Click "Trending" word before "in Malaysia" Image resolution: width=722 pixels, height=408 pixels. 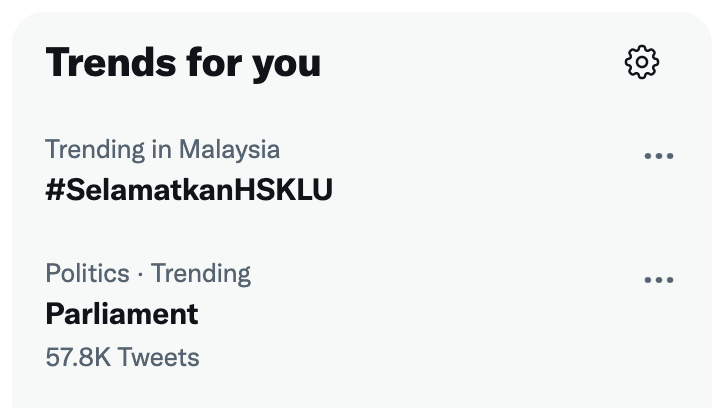coord(95,150)
